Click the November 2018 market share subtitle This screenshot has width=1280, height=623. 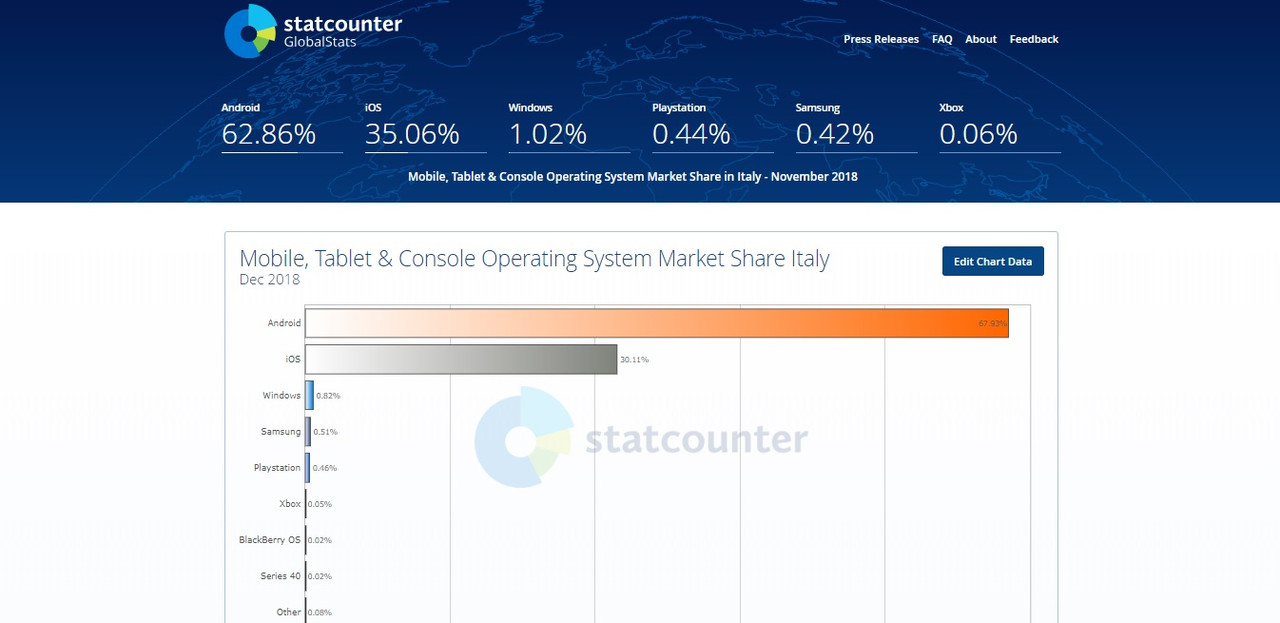click(x=633, y=176)
